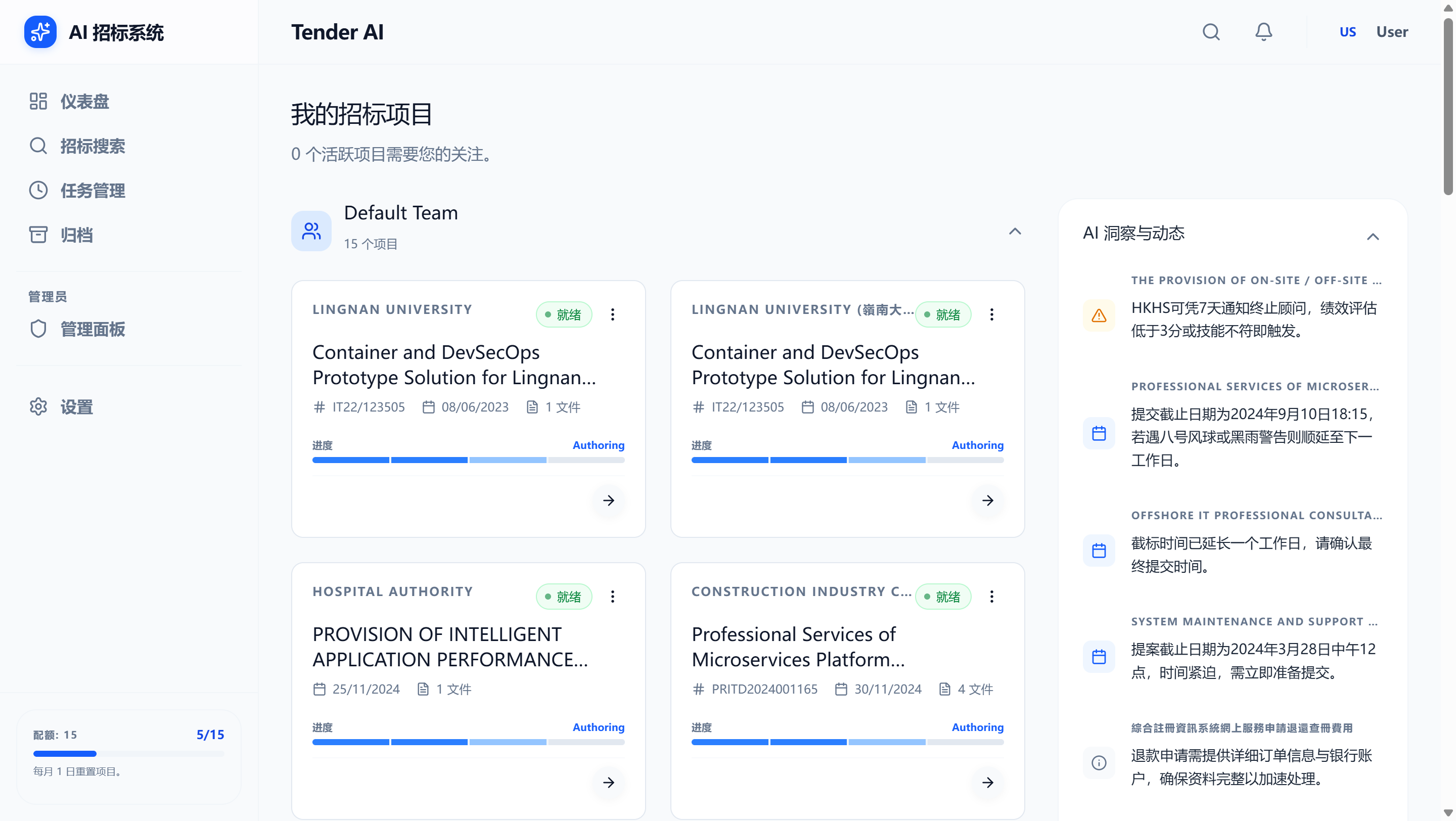Viewport: 1456px width, 821px height.
Task: Collapse the Default Team section chevron
Action: [x=1015, y=232]
